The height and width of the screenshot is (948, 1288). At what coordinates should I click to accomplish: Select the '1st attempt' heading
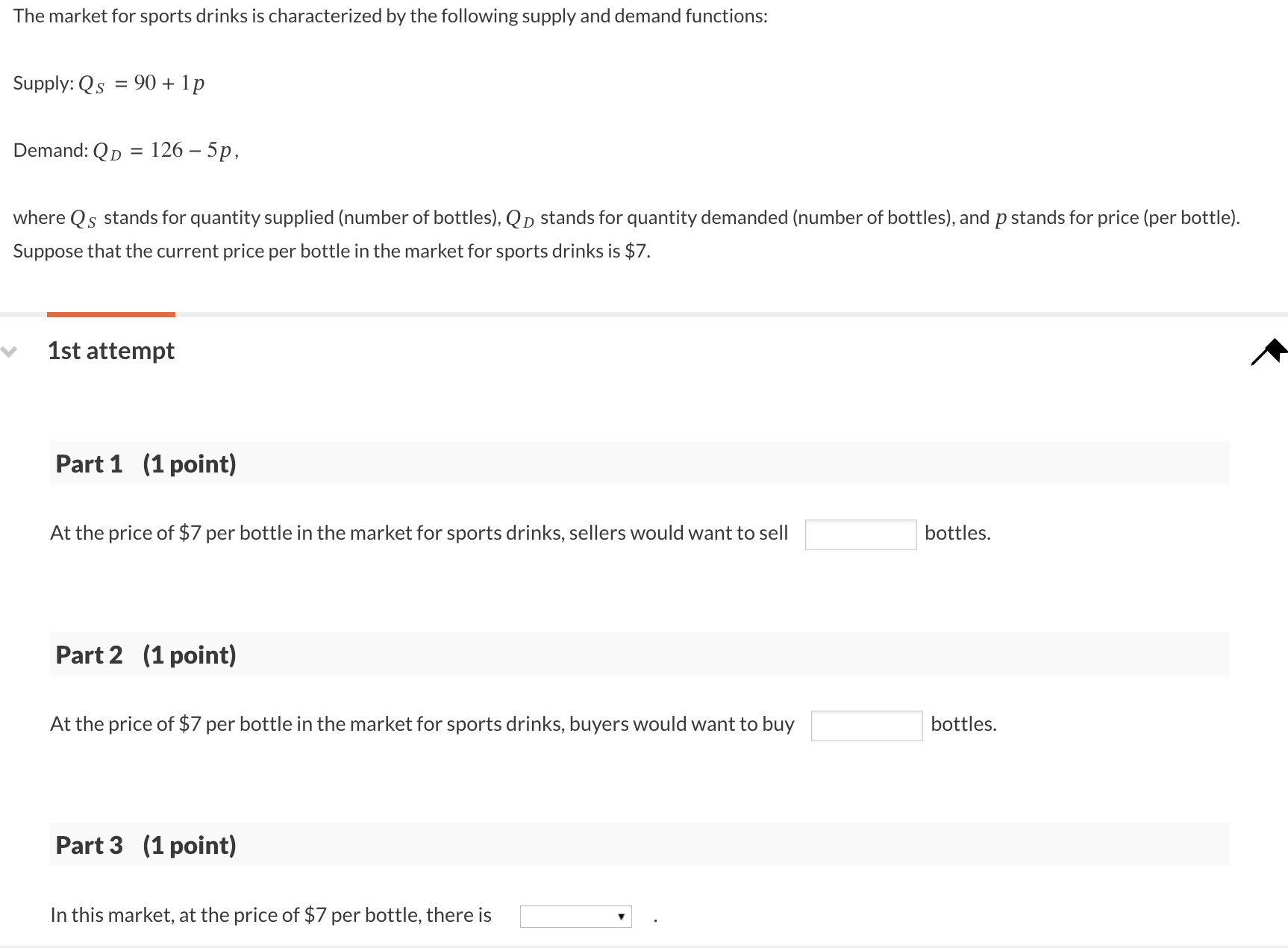pos(110,350)
